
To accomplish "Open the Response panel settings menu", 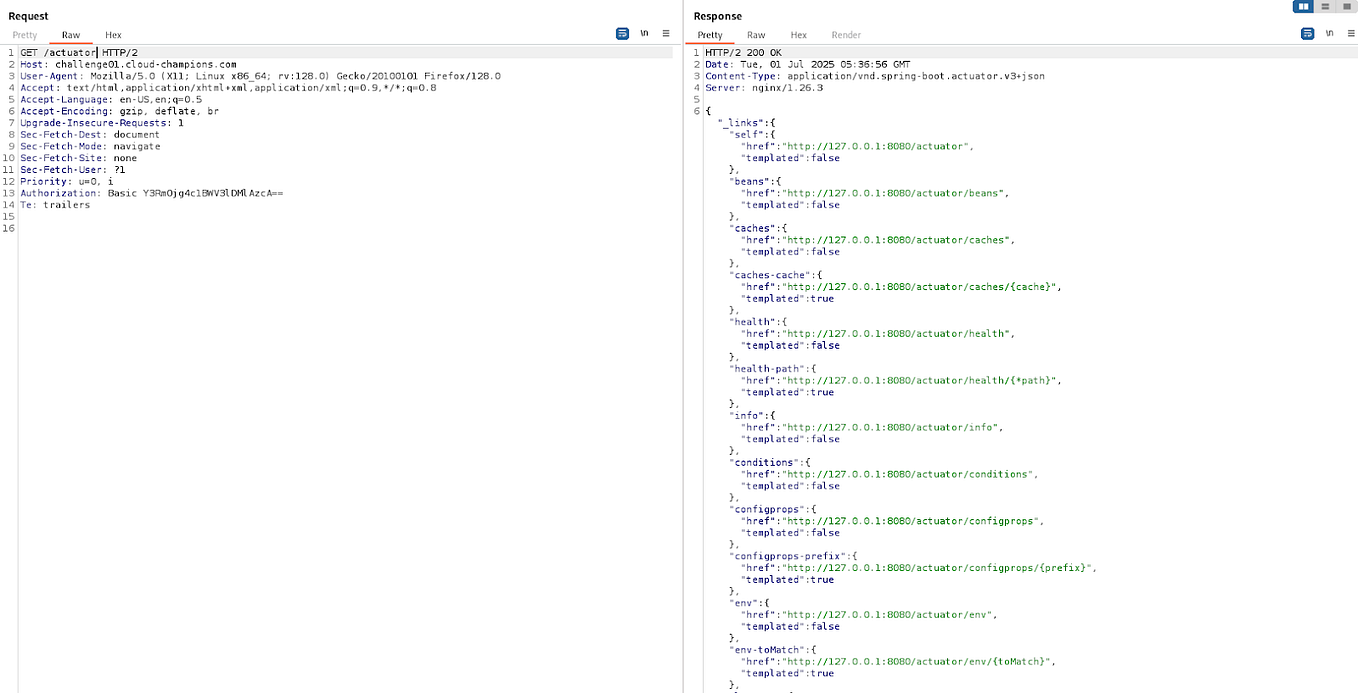I will tap(1351, 33).
